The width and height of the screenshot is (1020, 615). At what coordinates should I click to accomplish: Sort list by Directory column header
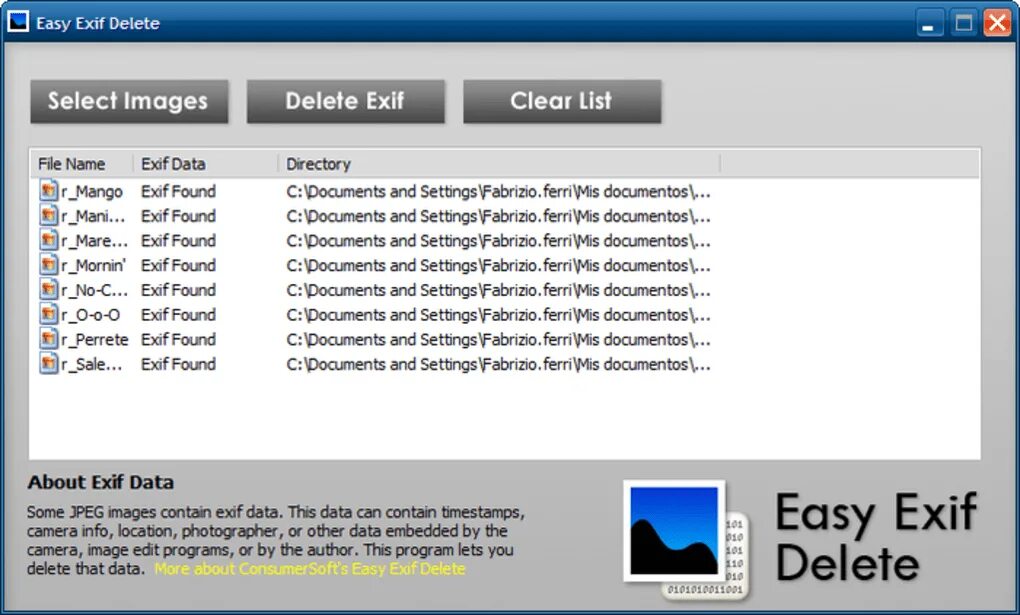pyautogui.click(x=500, y=164)
